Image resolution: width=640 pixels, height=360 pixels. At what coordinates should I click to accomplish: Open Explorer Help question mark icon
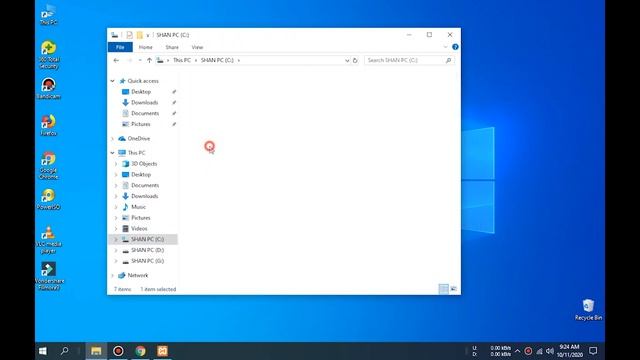[455, 47]
